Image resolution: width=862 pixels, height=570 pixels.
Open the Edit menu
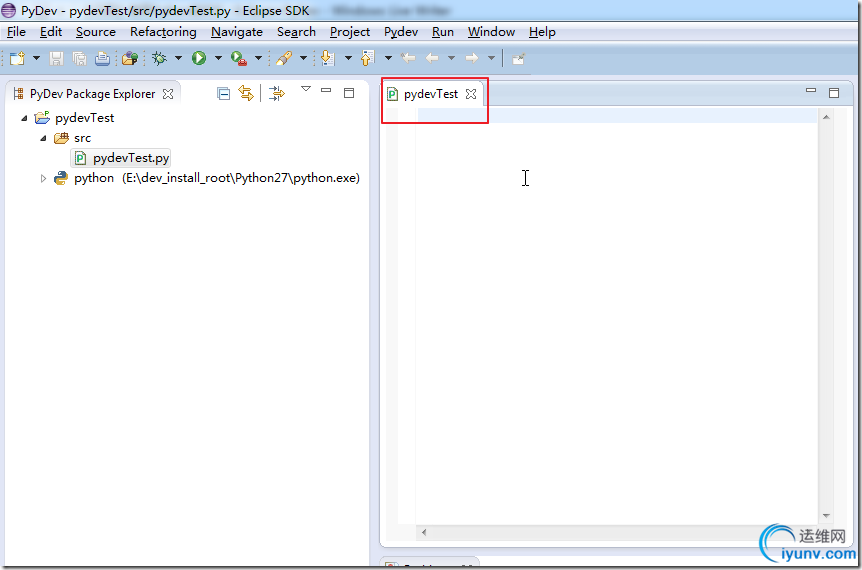pyautogui.click(x=51, y=32)
